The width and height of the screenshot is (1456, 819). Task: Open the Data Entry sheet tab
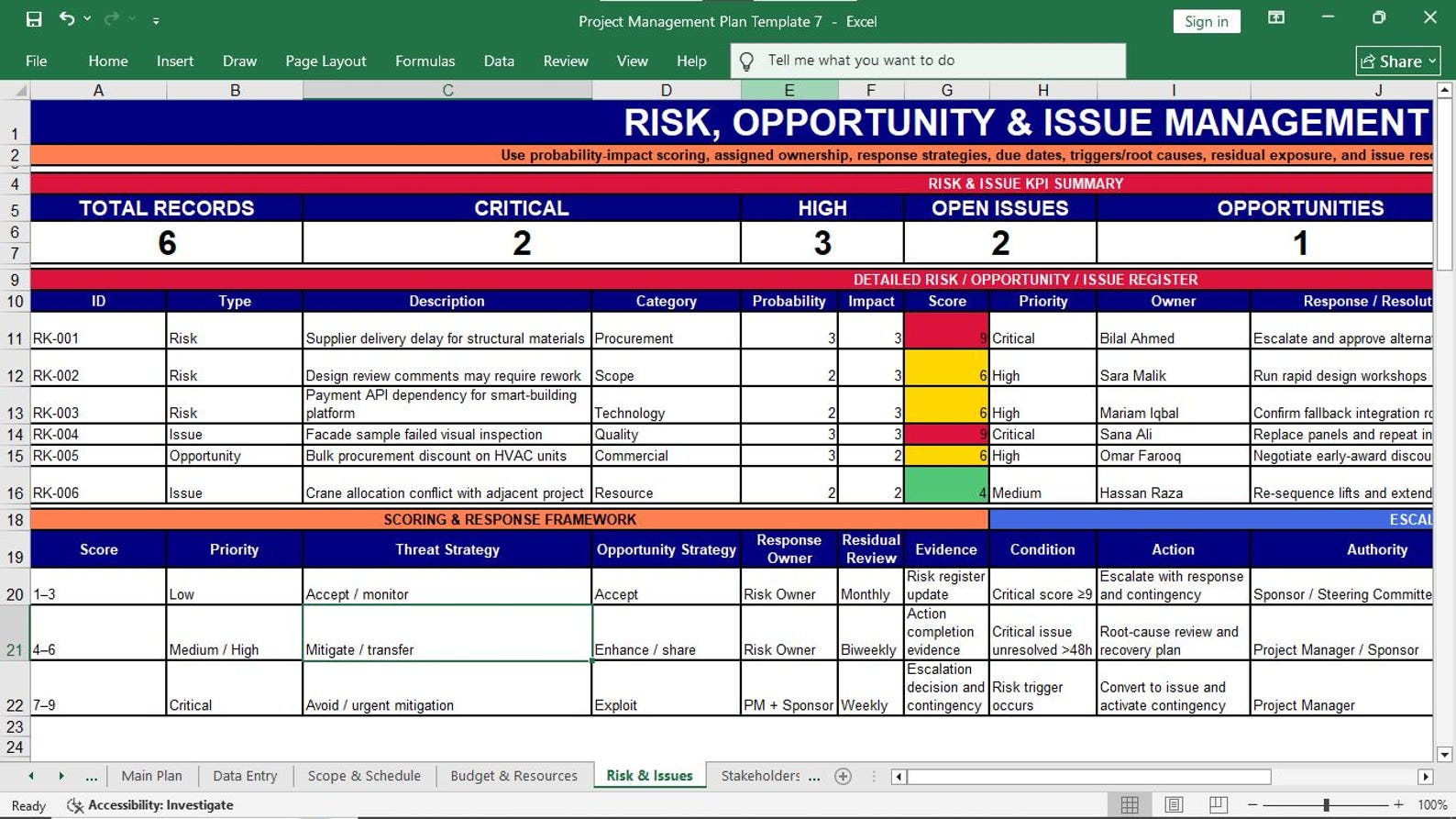coord(245,776)
